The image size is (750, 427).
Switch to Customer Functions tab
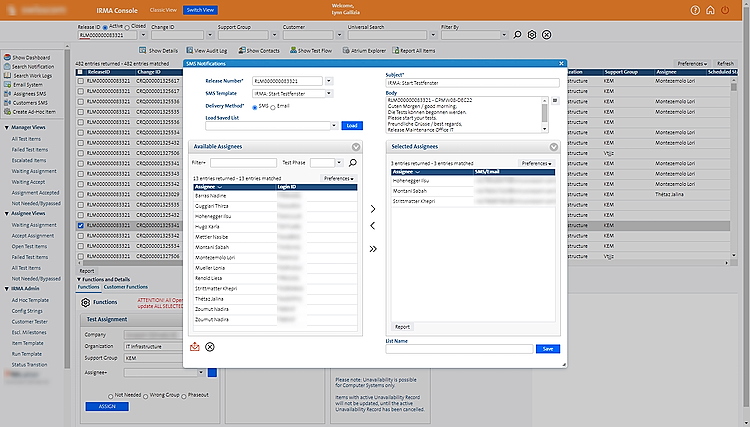pyautogui.click(x=126, y=288)
